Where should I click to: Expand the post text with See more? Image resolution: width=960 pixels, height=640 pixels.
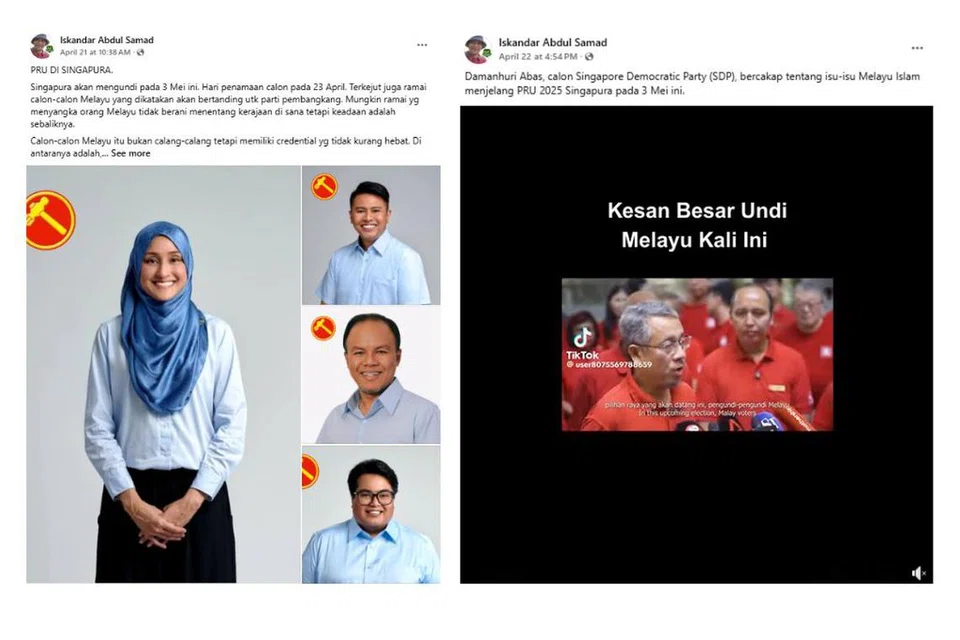coord(130,153)
